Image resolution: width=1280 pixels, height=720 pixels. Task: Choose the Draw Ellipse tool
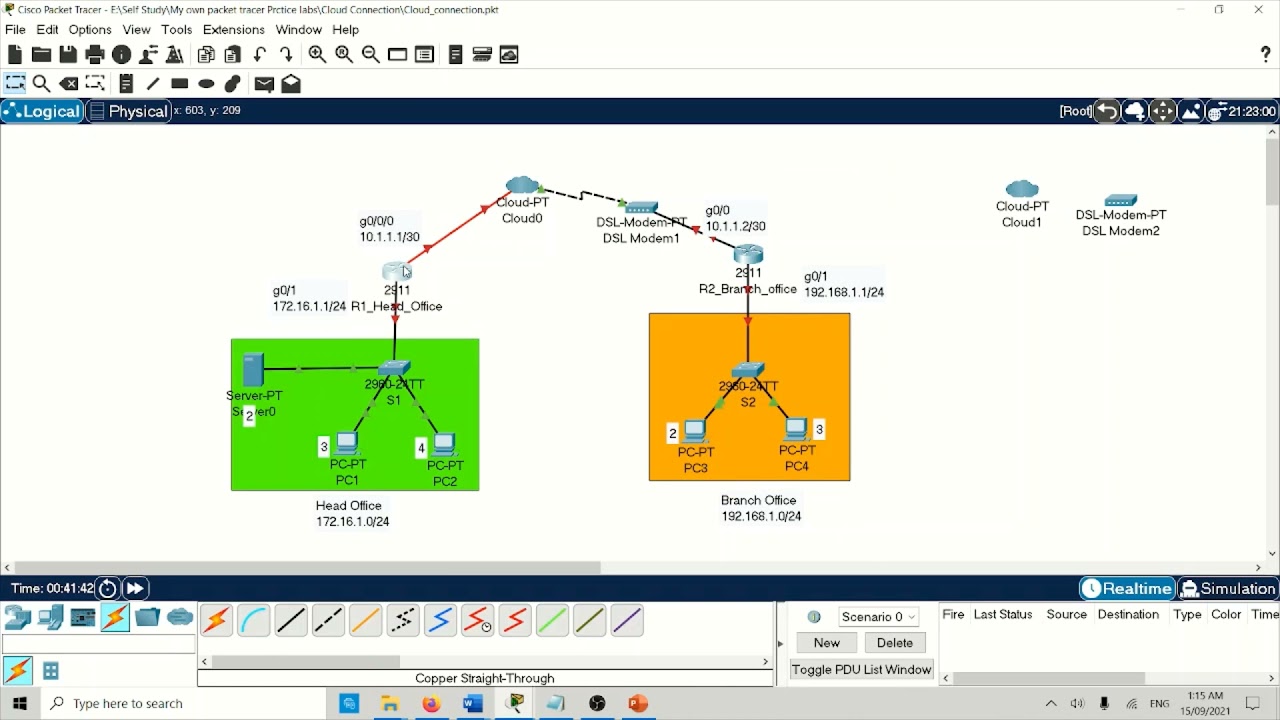pyautogui.click(x=207, y=84)
